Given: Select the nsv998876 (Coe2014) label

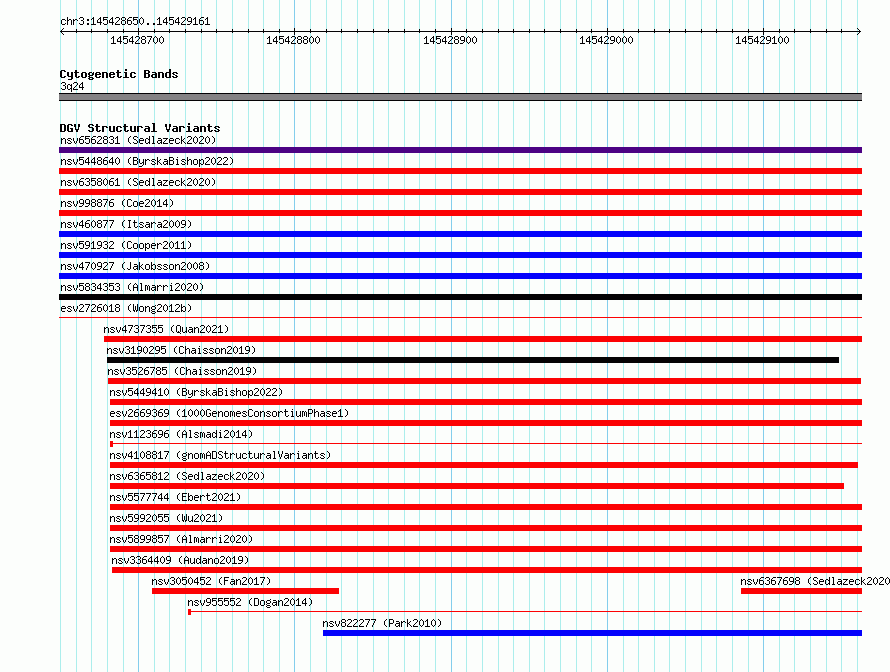Looking at the screenshot, I should coord(117,203).
